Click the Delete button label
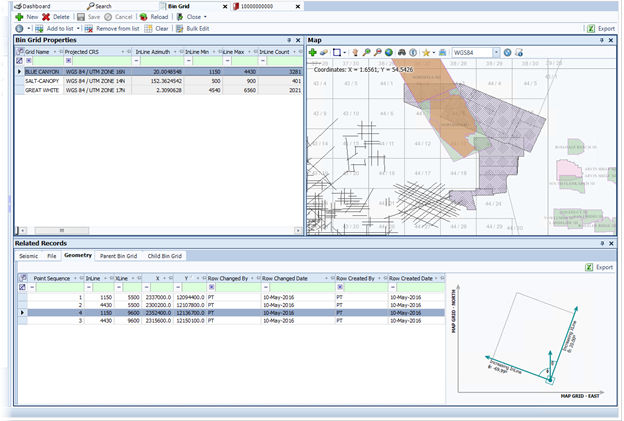624x421 pixels. pos(61,17)
